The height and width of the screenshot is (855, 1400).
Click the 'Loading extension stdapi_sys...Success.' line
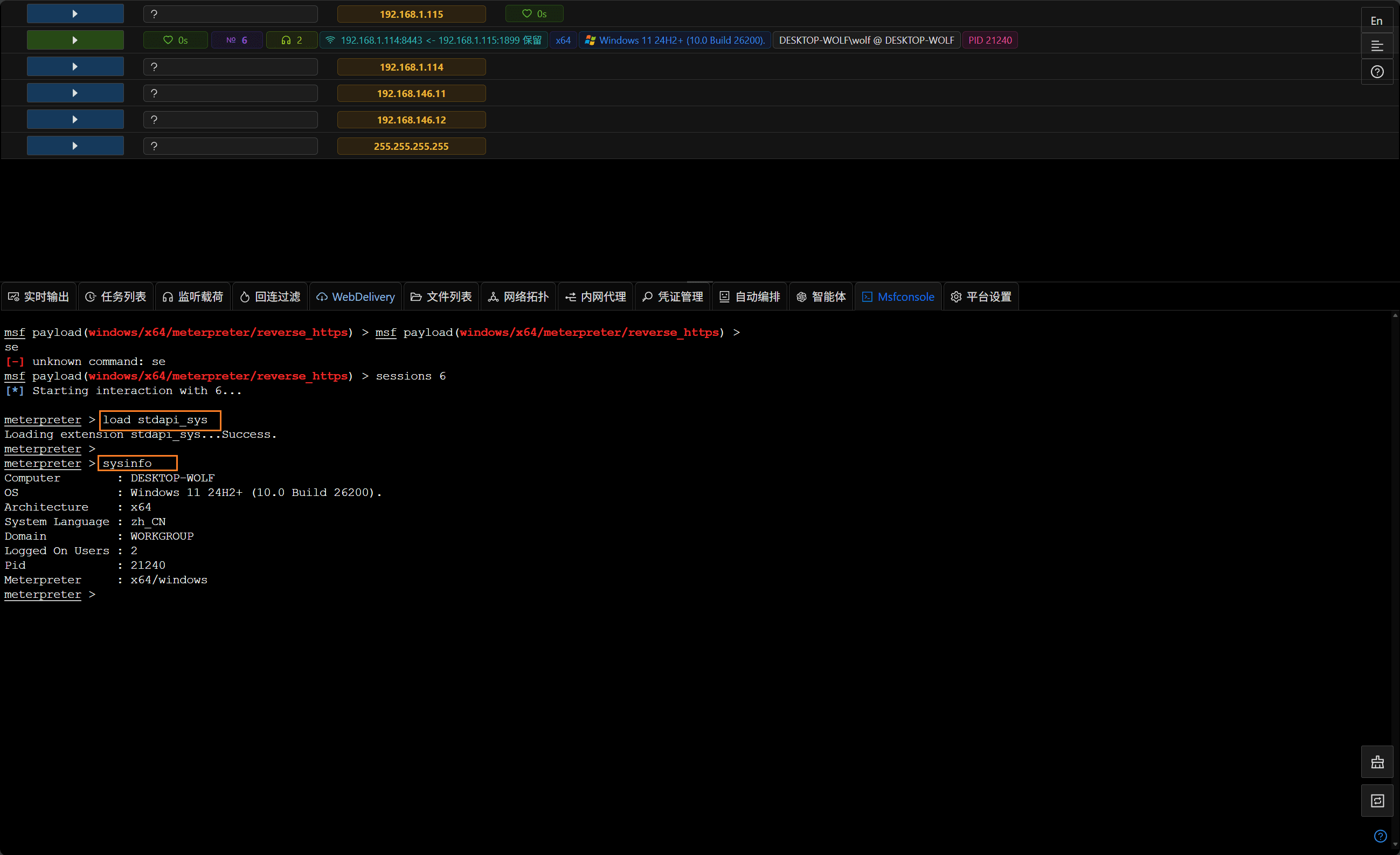click(140, 435)
